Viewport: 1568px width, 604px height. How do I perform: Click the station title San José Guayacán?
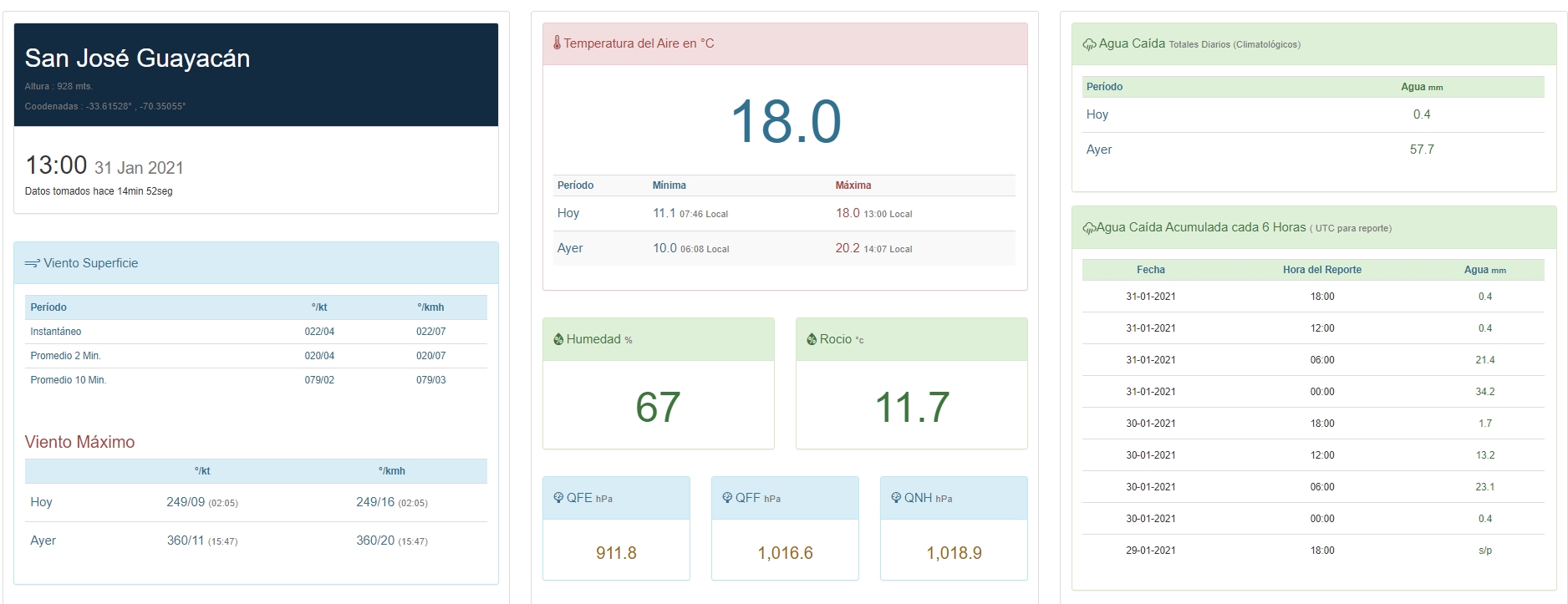(x=137, y=58)
